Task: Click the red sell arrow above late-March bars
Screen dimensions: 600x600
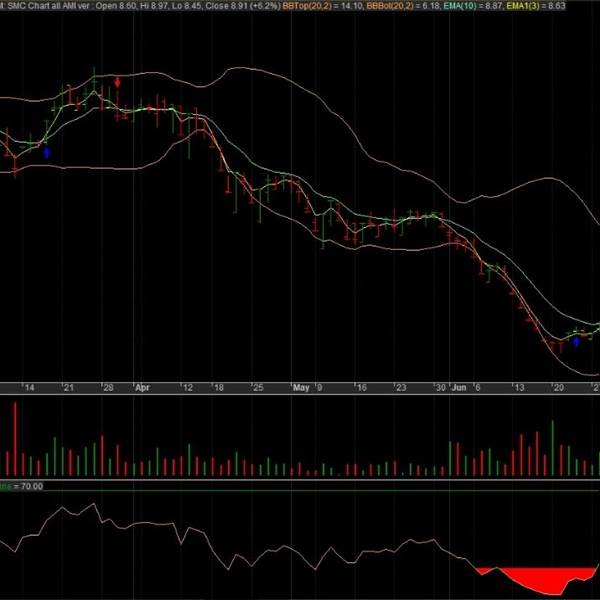Action: (117, 82)
